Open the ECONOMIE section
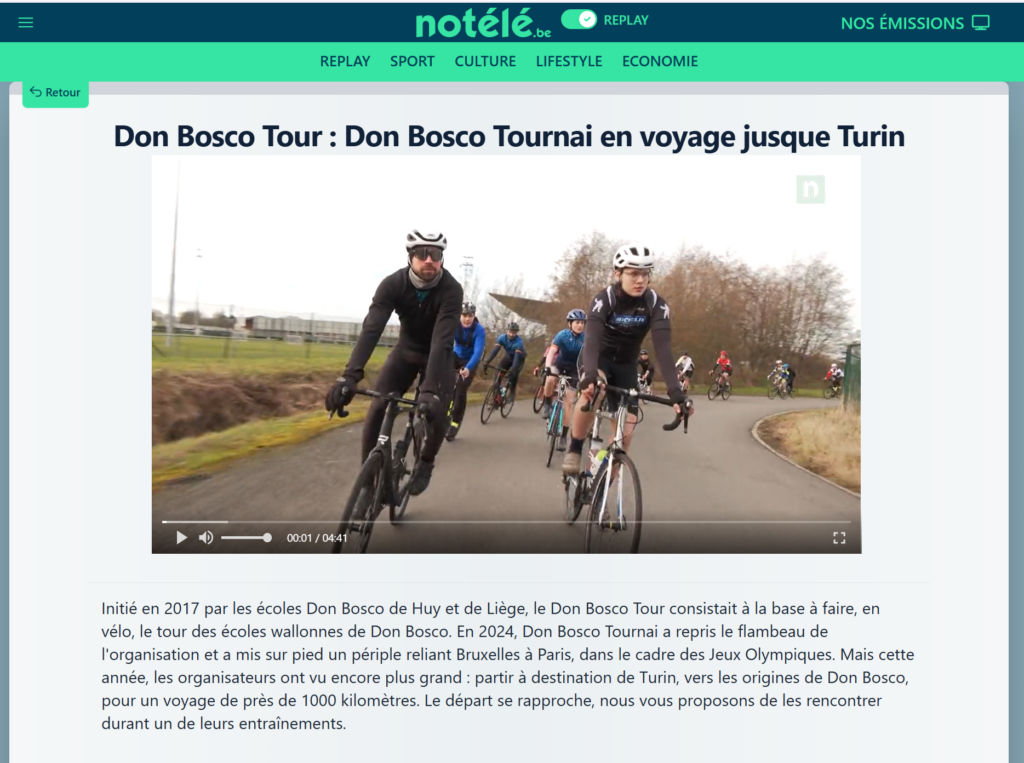 (x=660, y=61)
